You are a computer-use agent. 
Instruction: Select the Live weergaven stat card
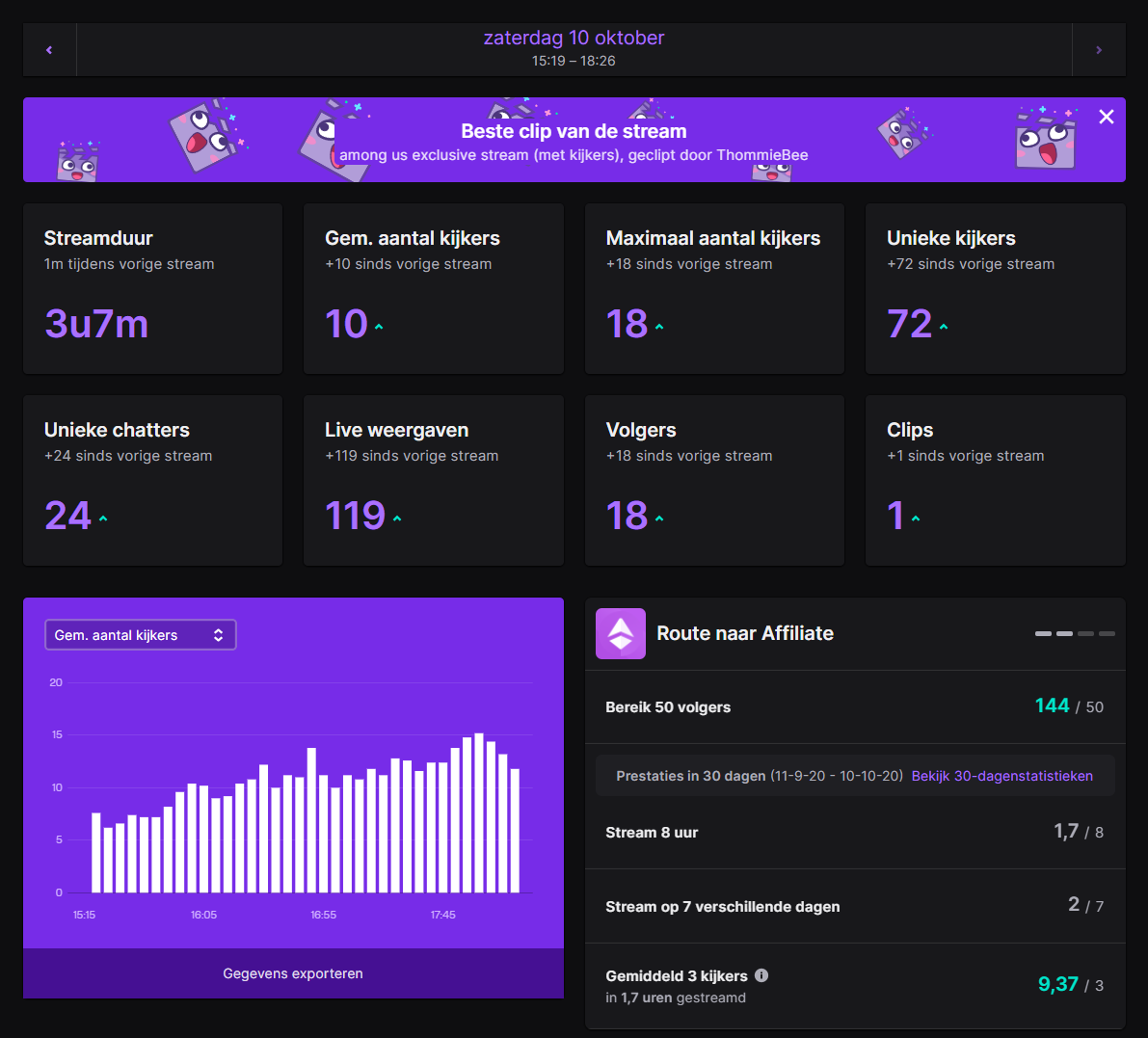pos(433,480)
